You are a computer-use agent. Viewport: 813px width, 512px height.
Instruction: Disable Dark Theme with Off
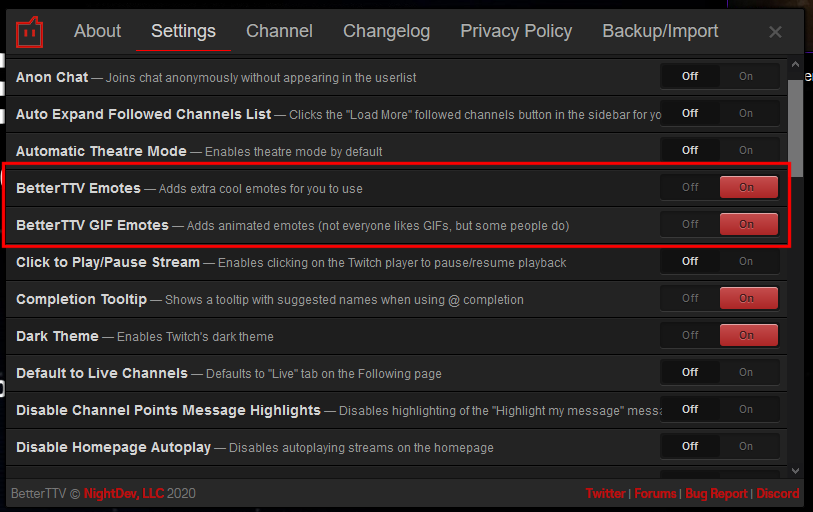click(690, 335)
